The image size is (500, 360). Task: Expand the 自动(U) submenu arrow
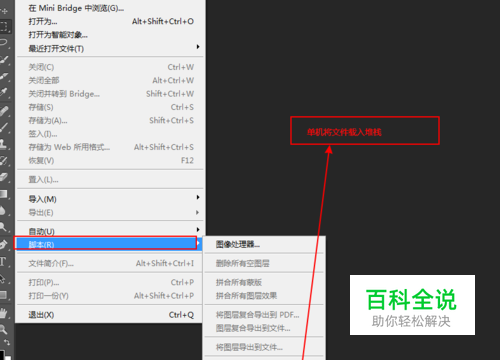(x=198, y=229)
